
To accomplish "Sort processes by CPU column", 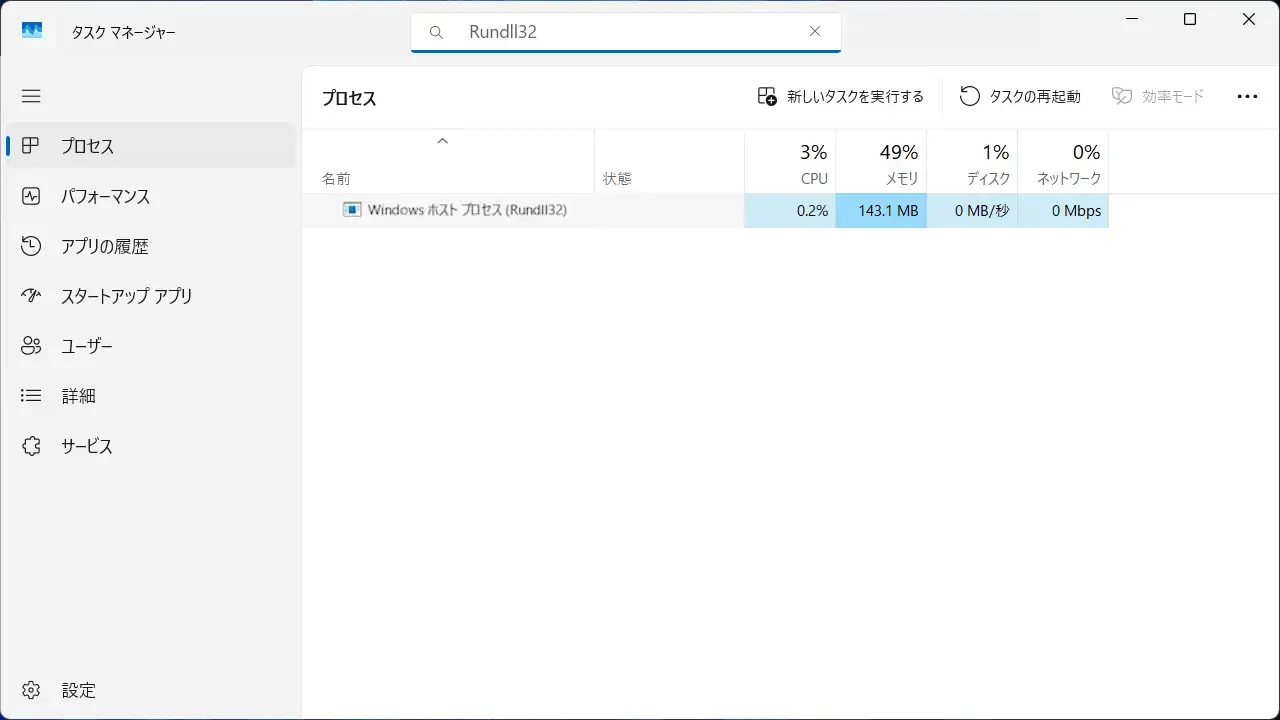I will [790, 162].
